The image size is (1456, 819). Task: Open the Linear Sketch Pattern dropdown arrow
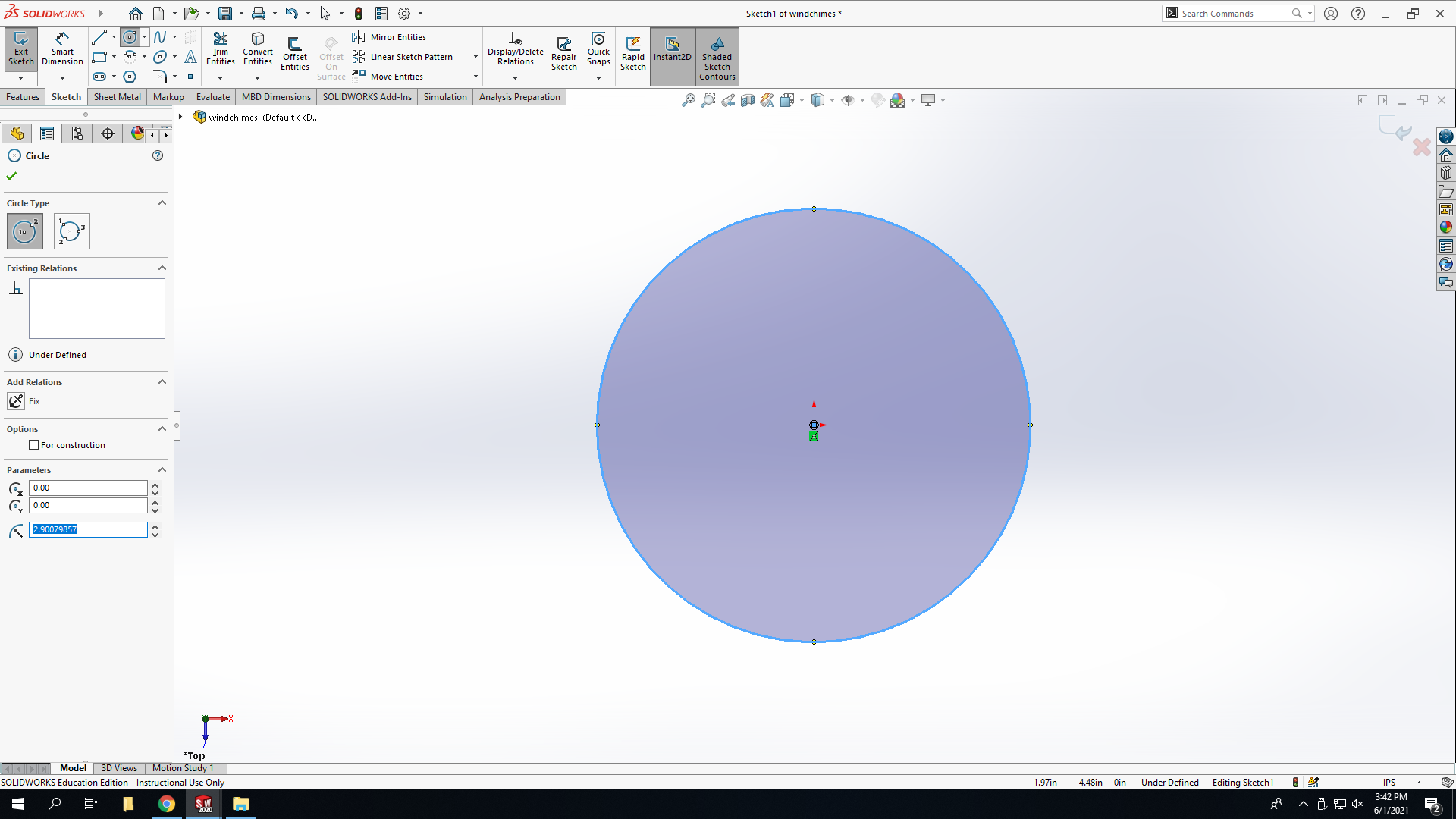[475, 57]
